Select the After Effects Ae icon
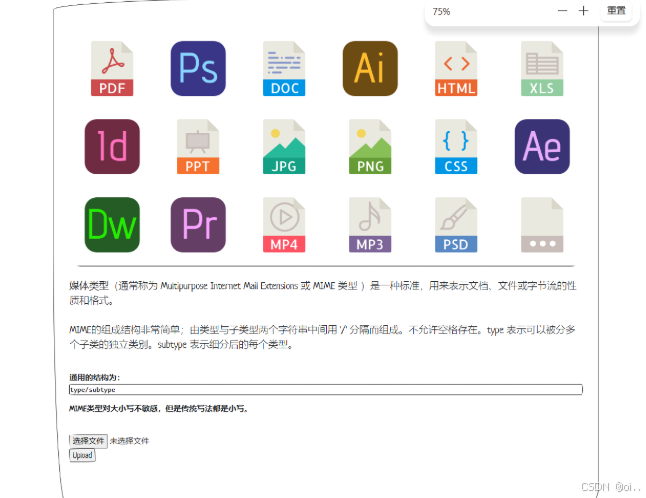Viewport: 646px width, 498px height. click(x=542, y=147)
